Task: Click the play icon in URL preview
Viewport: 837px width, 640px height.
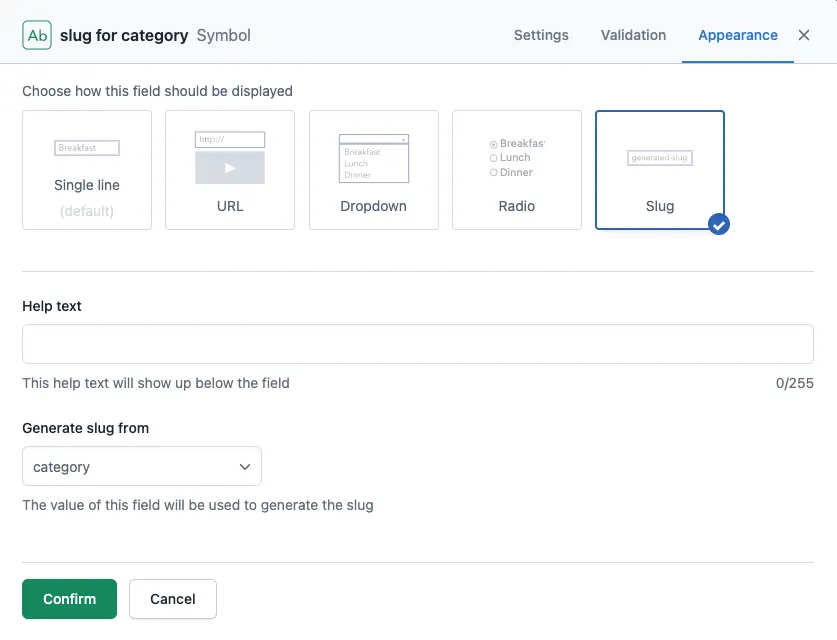Action: [x=230, y=168]
